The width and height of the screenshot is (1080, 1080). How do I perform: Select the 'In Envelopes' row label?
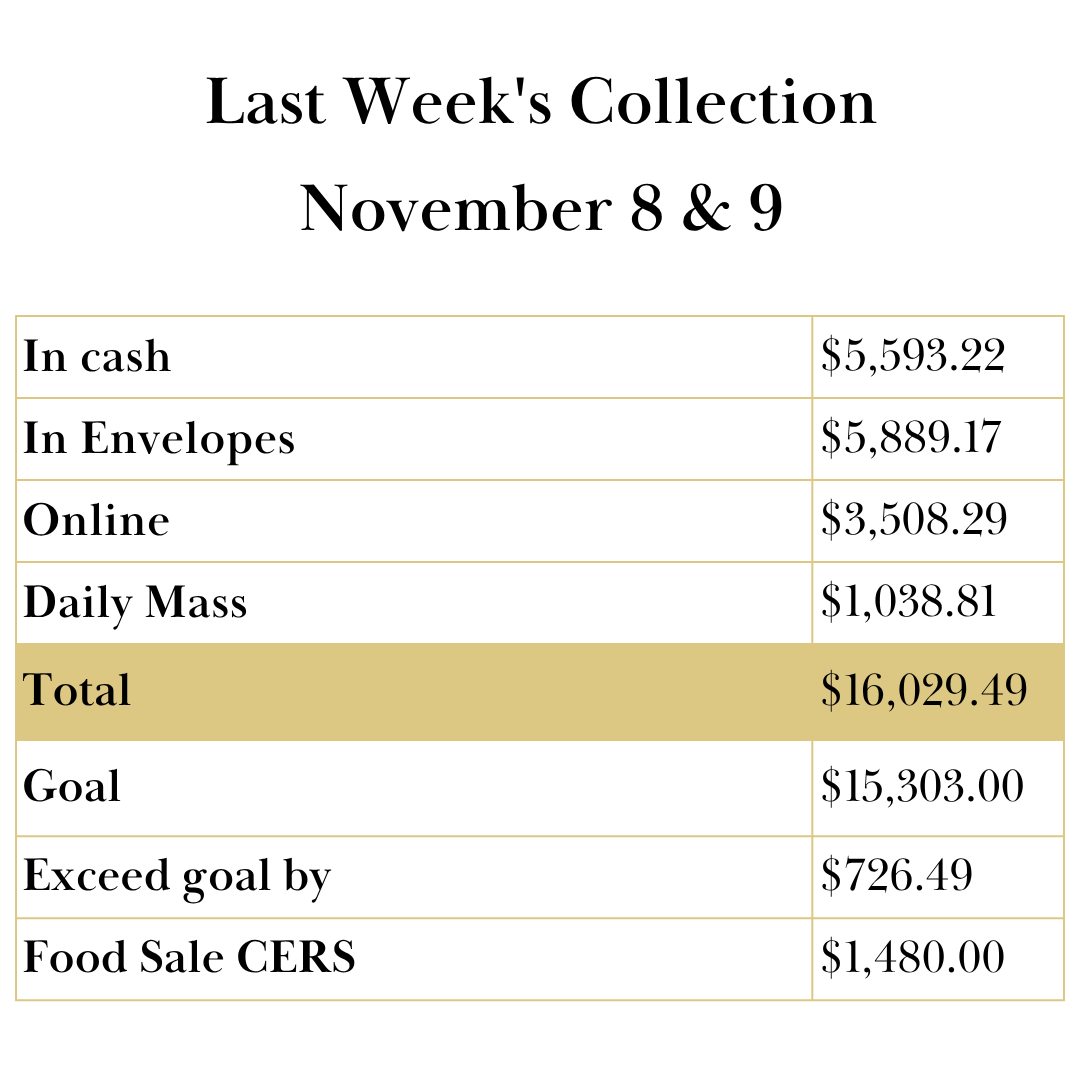click(x=159, y=439)
